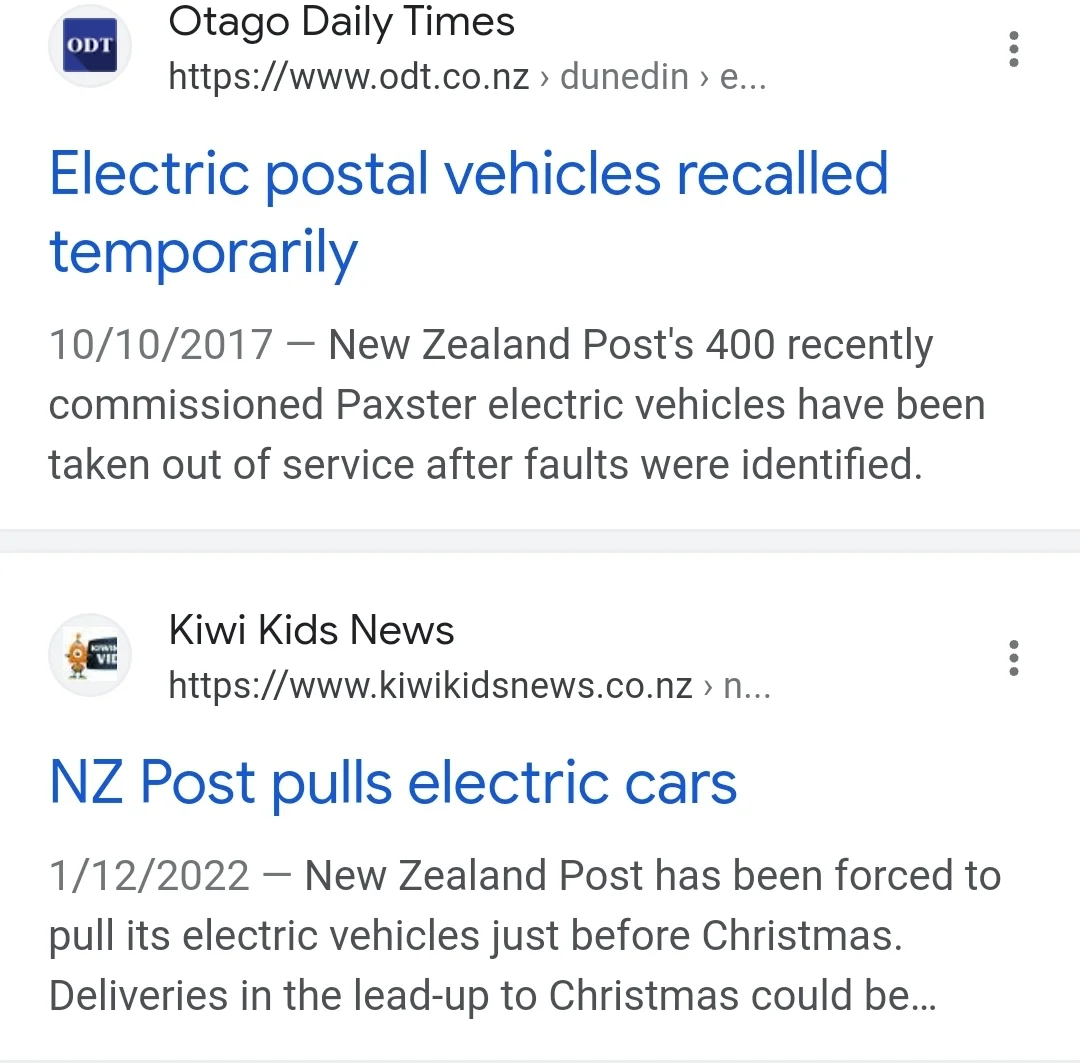
Task: Click the truncated "e..." breadcrumb after dunedin
Action: (743, 77)
